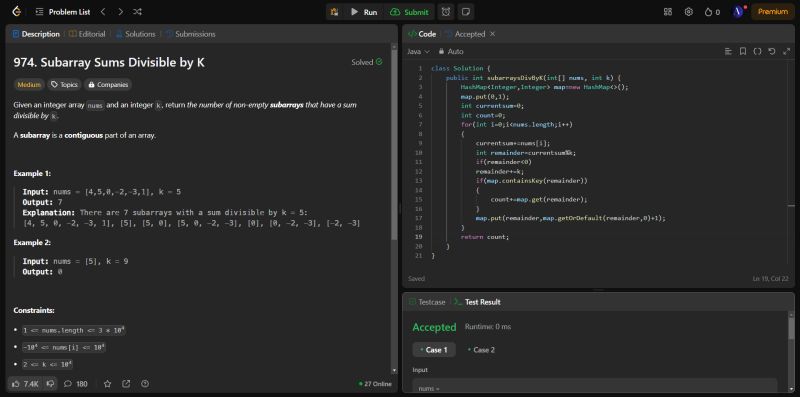This screenshot has width=800, height=397.
Task: Open the user profile avatar
Action: click(x=738, y=12)
